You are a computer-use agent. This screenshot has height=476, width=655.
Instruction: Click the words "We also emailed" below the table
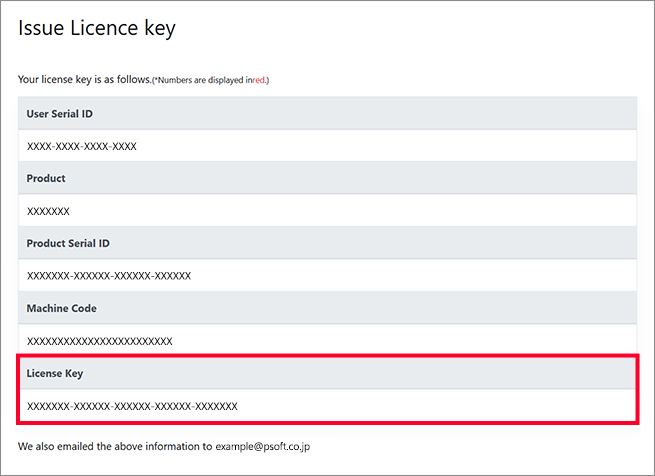[56, 446]
